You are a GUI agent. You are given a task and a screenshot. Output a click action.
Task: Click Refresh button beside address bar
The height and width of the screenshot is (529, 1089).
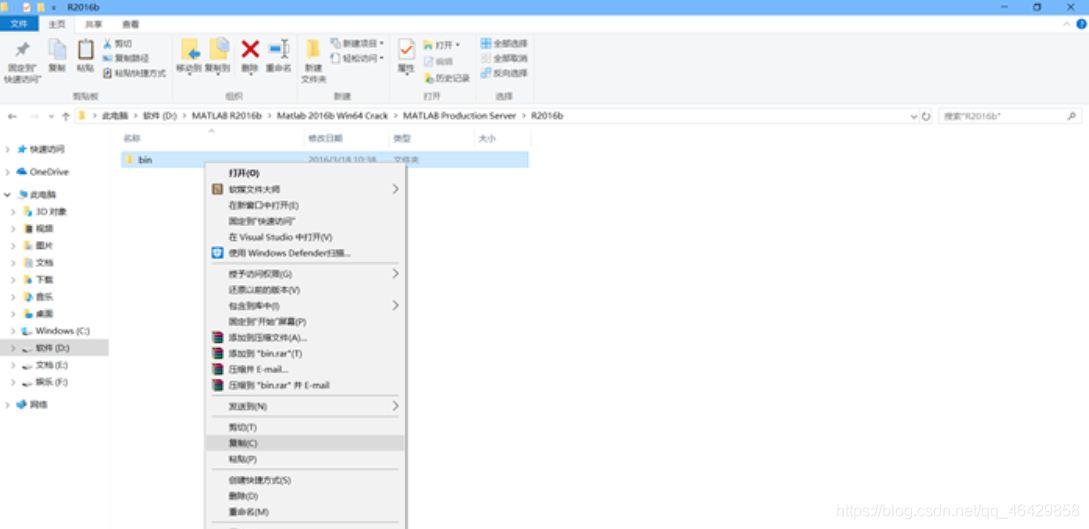pos(926,117)
